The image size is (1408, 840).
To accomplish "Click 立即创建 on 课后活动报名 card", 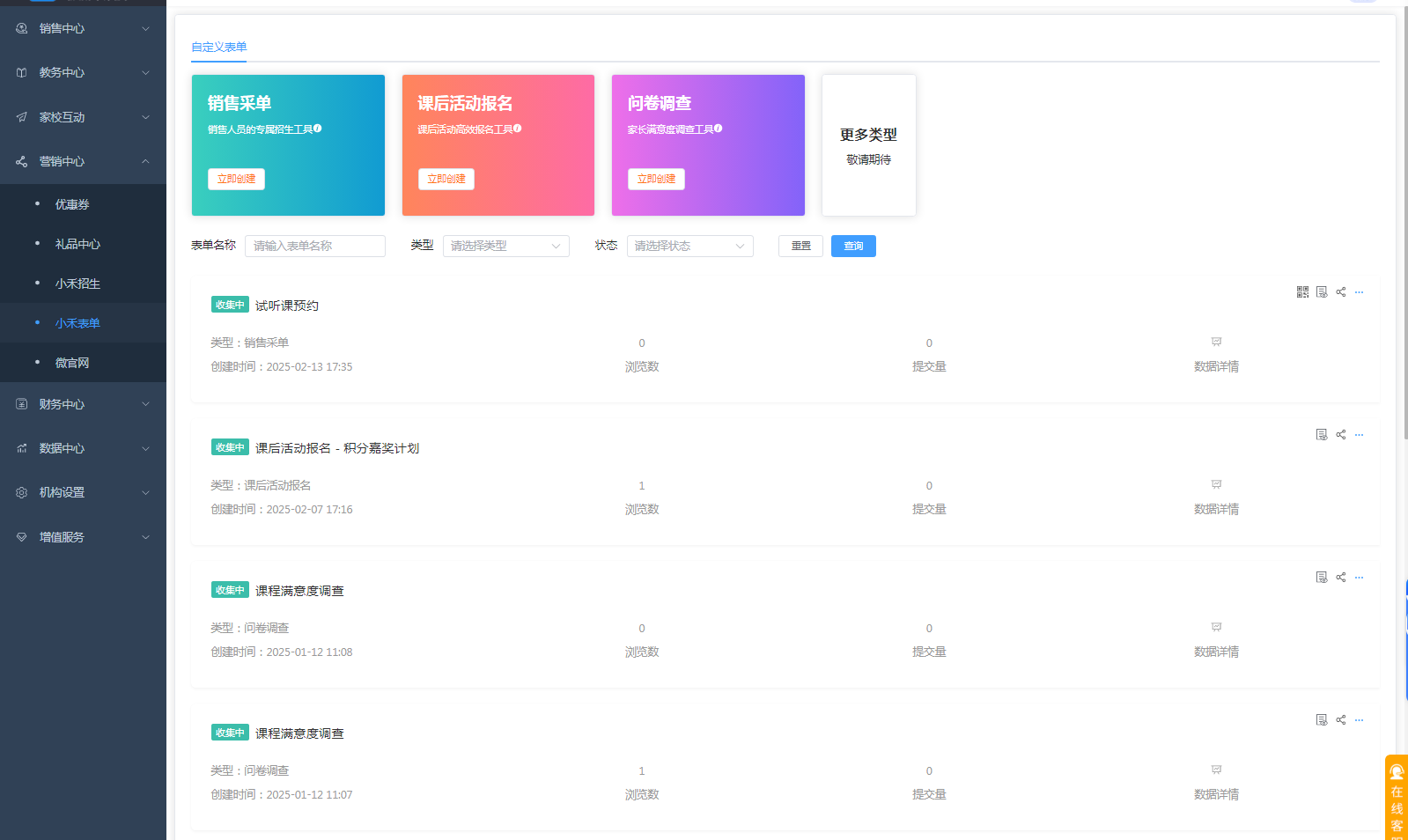I will click(446, 179).
